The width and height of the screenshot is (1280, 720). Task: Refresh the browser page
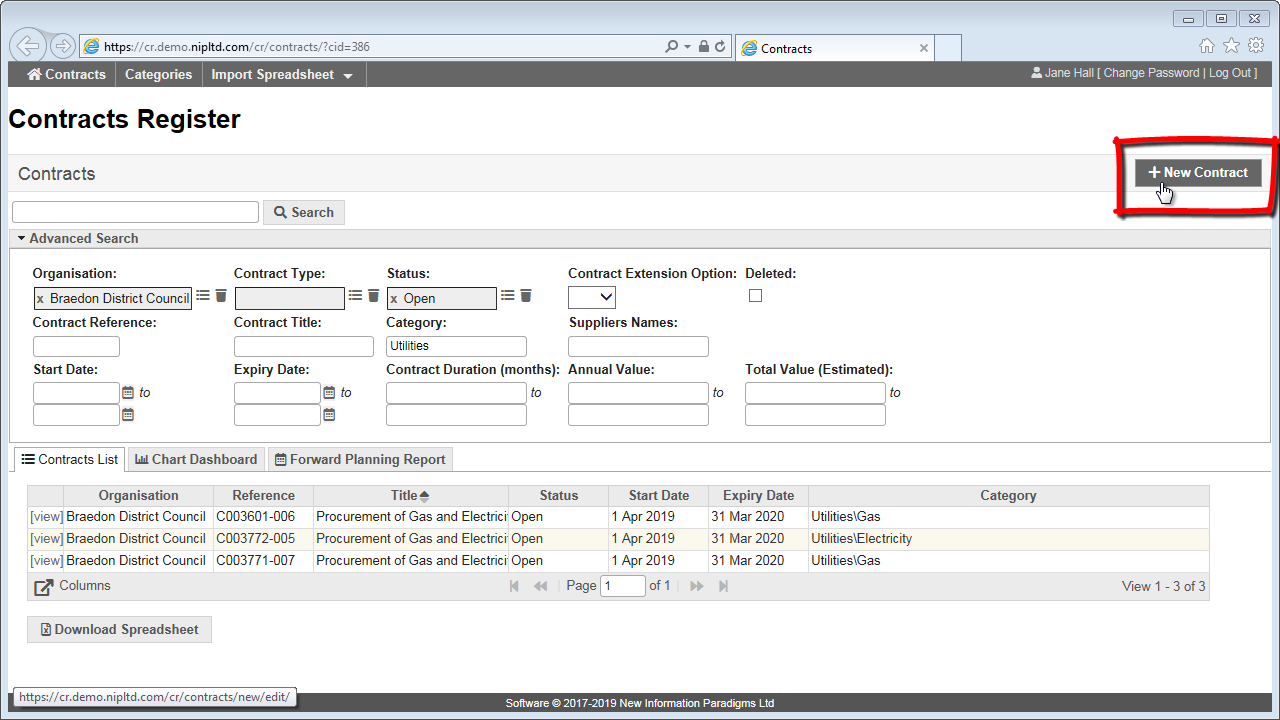720,47
